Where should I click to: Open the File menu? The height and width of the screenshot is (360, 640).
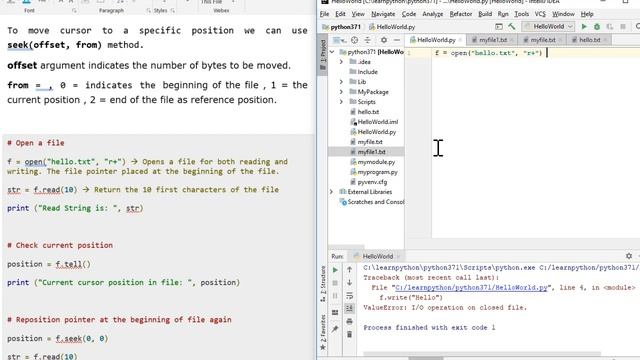tap(324, 14)
